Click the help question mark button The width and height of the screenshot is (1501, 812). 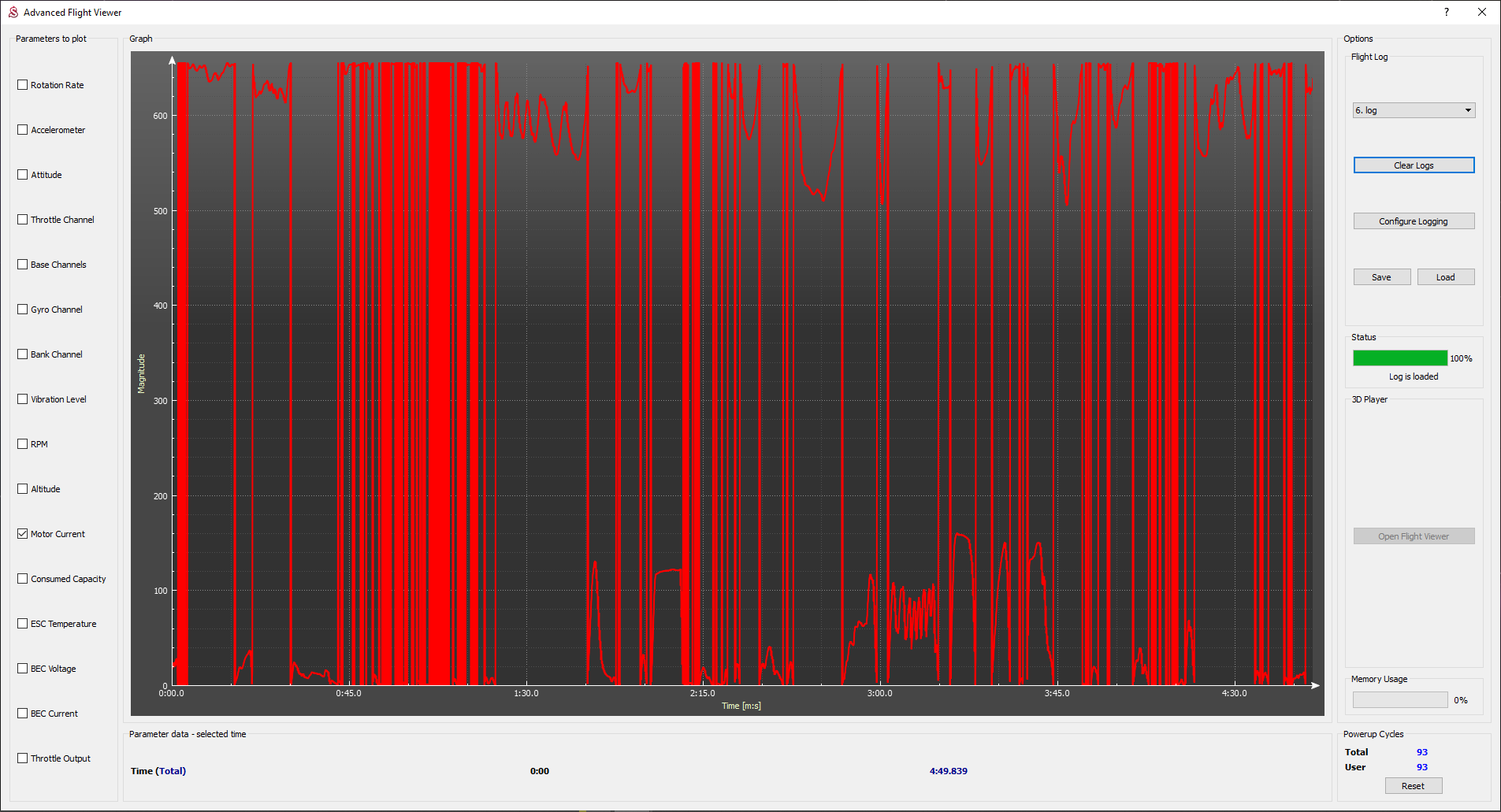[x=1446, y=13]
